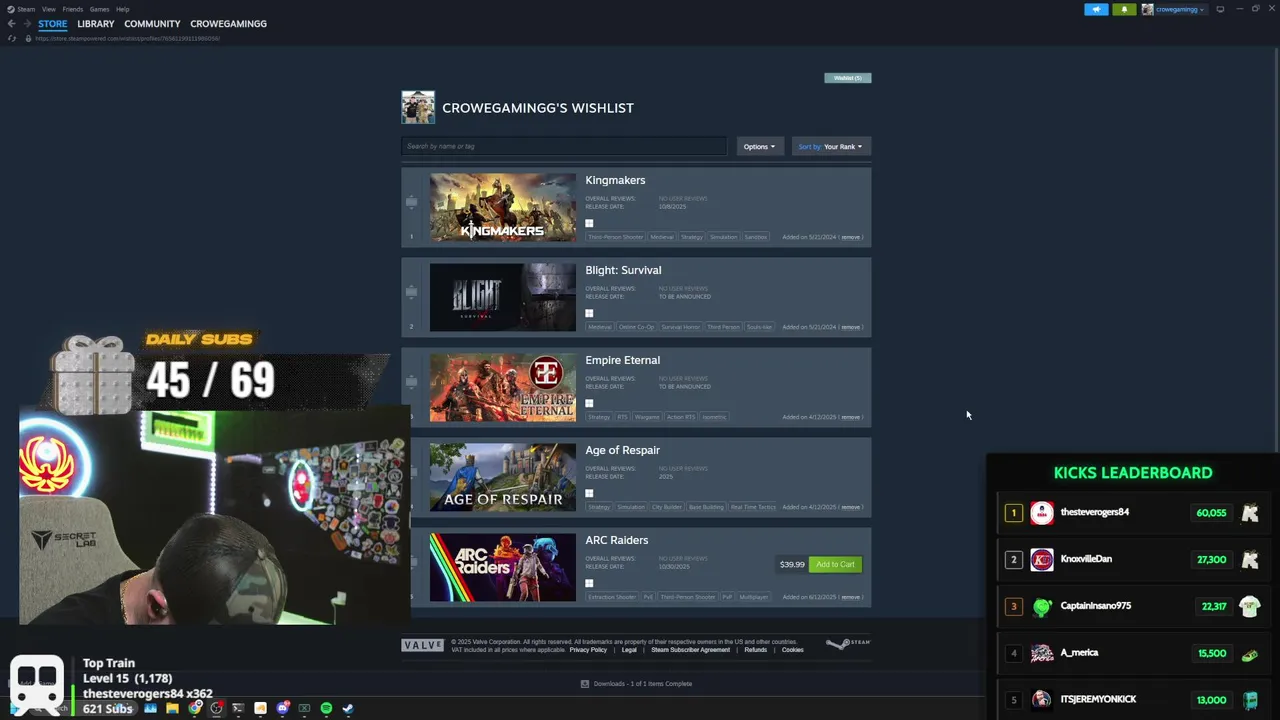
Task: Go back with the Steam back arrow
Action: pos(11,24)
